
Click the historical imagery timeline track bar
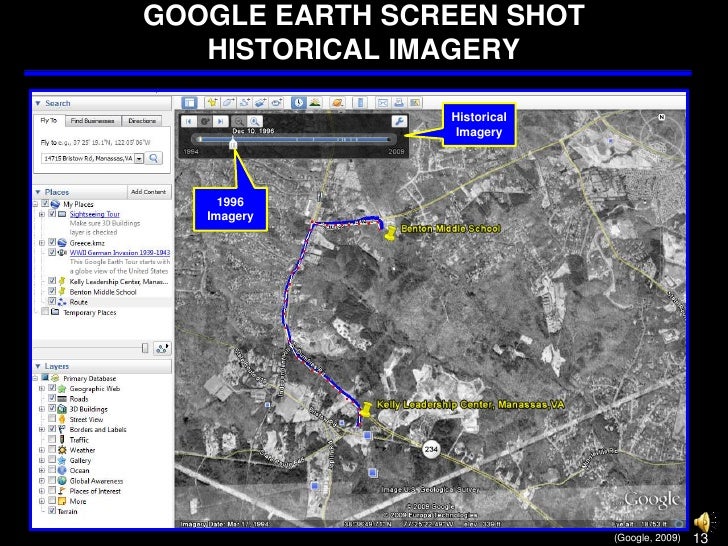click(x=294, y=139)
